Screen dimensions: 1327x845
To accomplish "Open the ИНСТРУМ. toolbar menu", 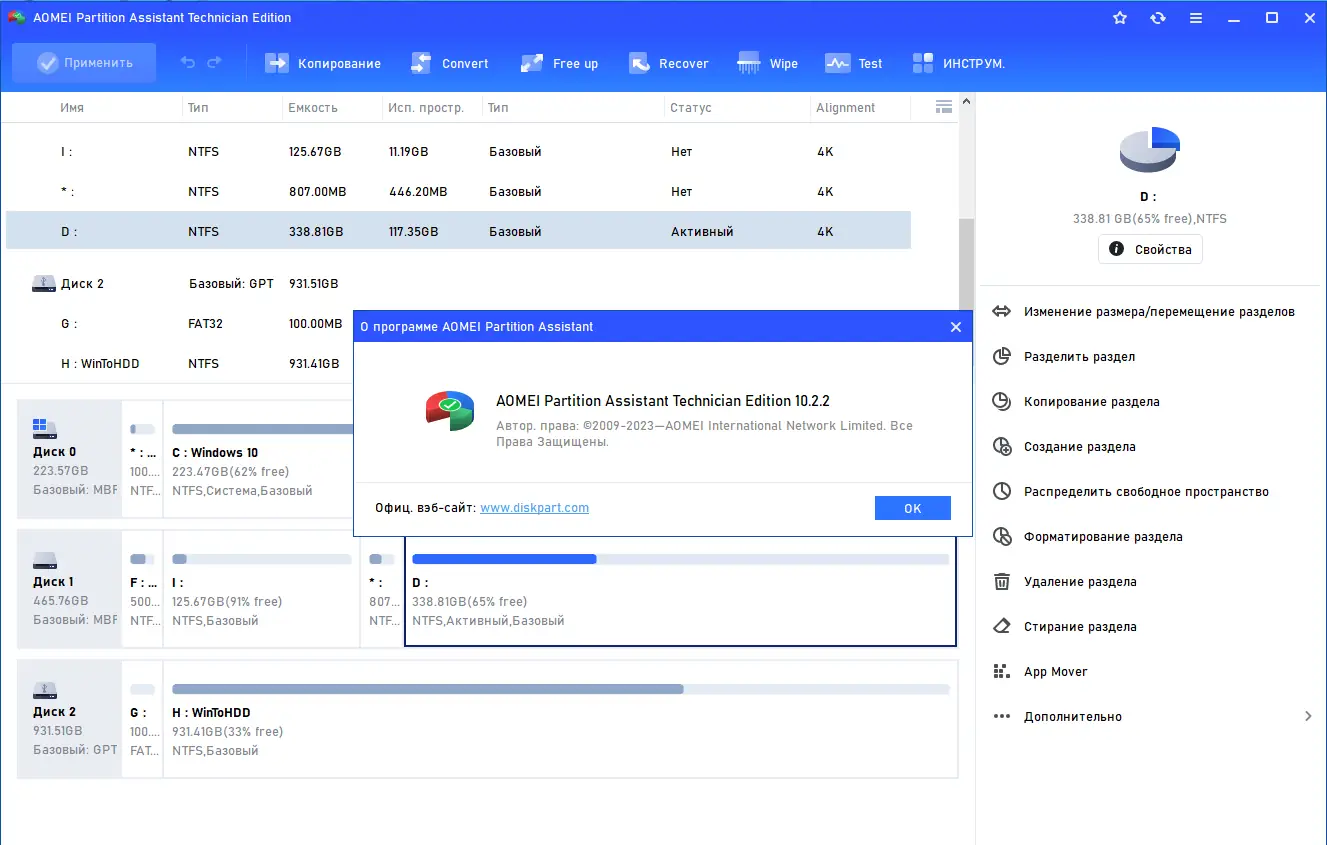I will pyautogui.click(x=959, y=63).
